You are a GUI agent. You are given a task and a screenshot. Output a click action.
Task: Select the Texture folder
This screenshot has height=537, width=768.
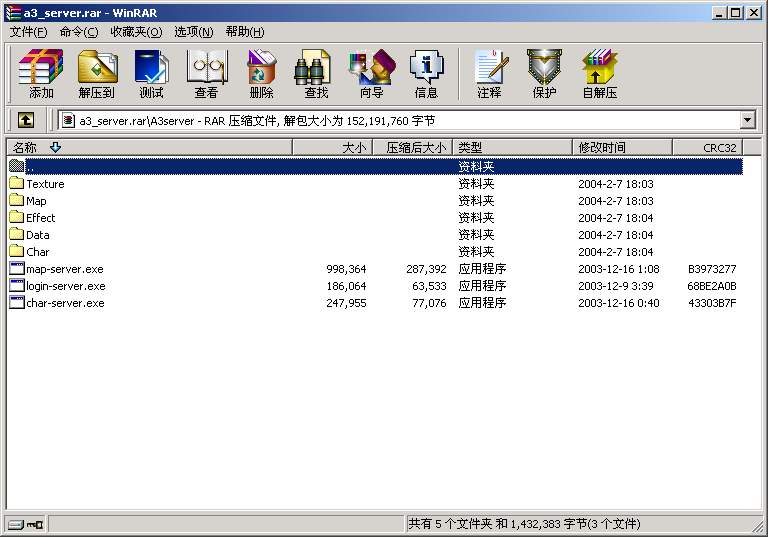(x=45, y=184)
